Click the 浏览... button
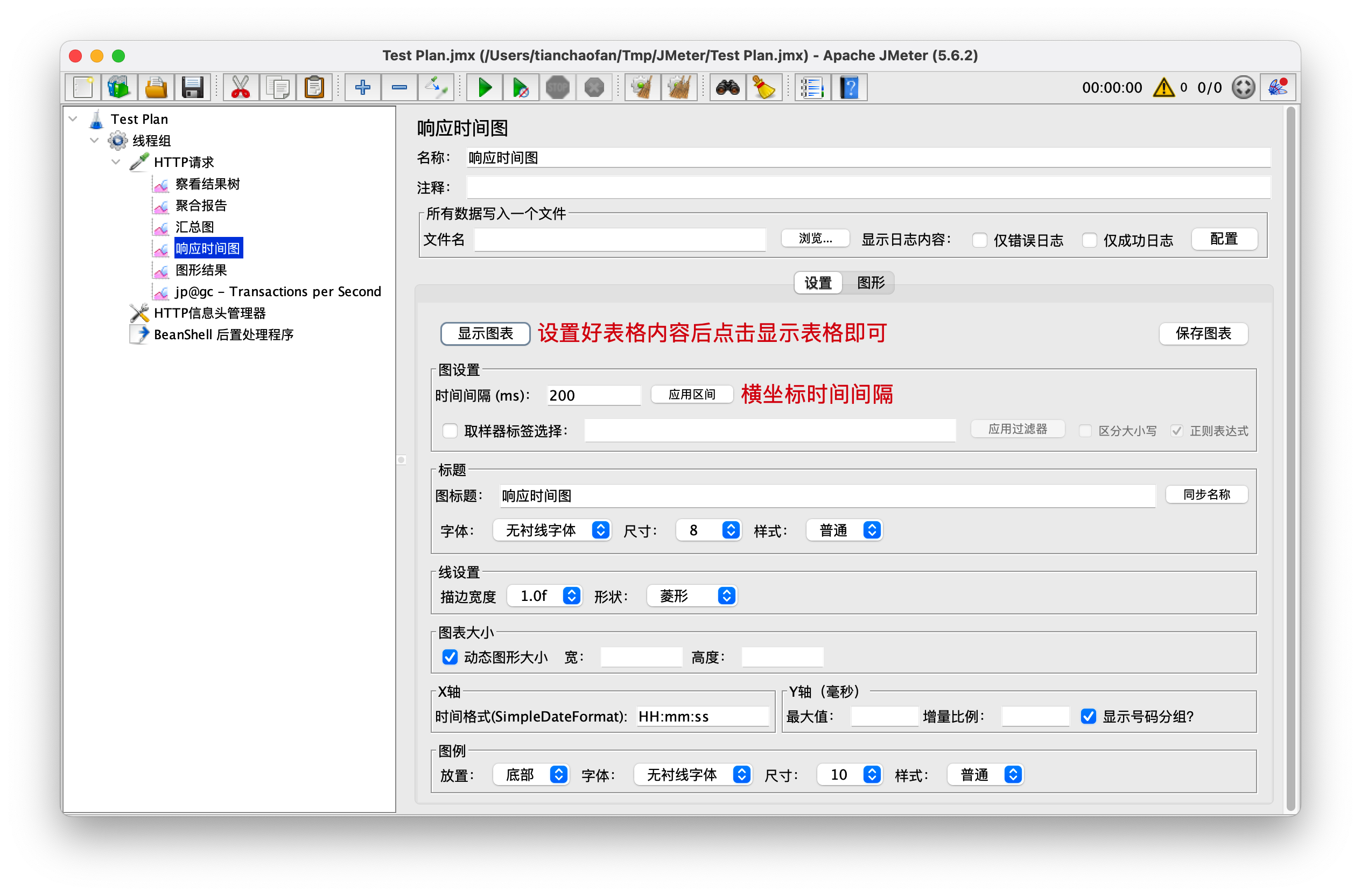1361x896 pixels. [815, 239]
